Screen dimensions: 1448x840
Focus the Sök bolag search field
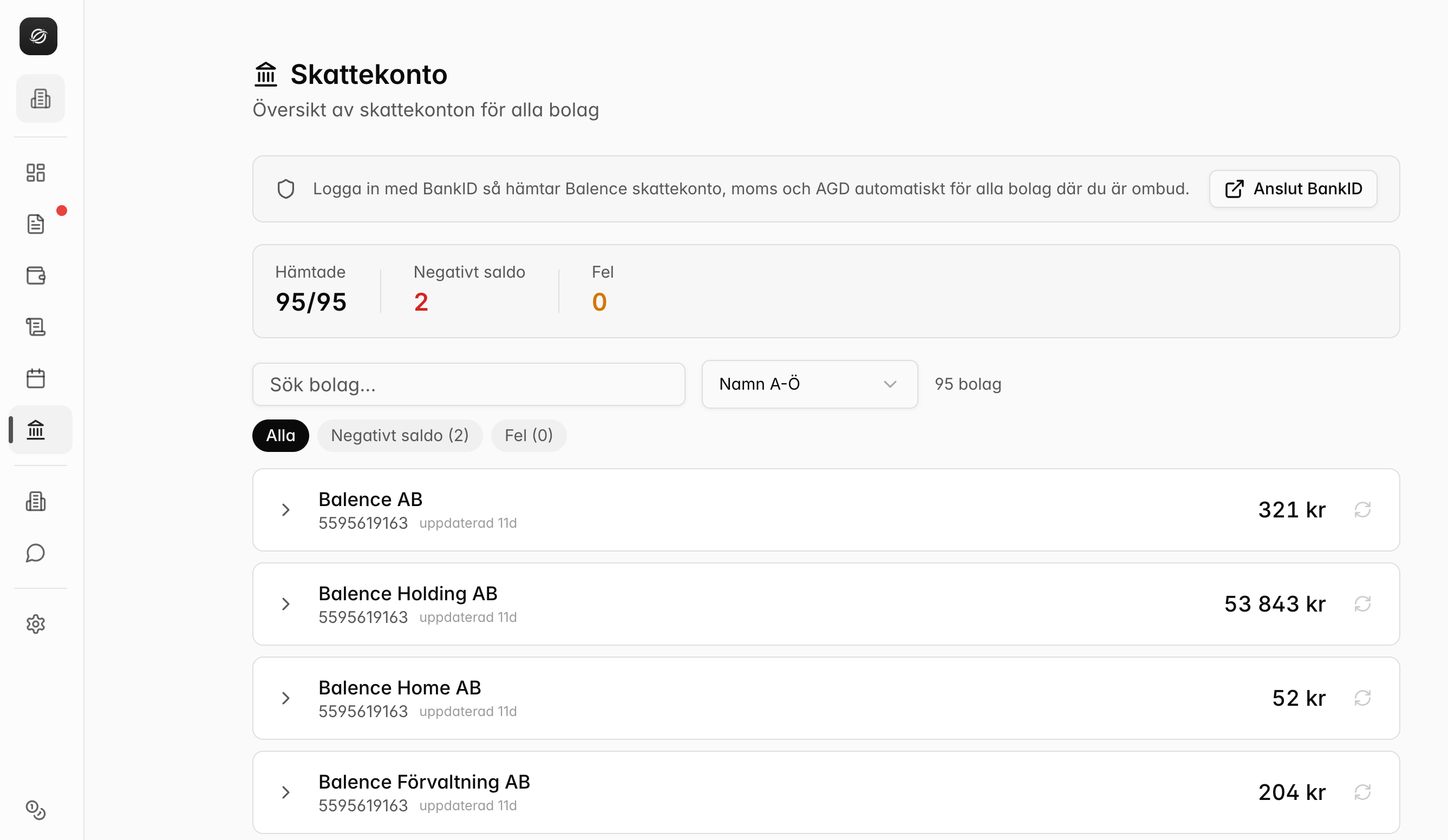[x=469, y=384]
